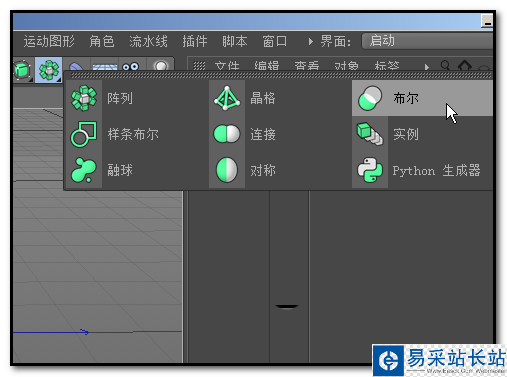The height and width of the screenshot is (377, 507).
Task: Open the array modeling objects toolbar button
Action: click(x=49, y=70)
